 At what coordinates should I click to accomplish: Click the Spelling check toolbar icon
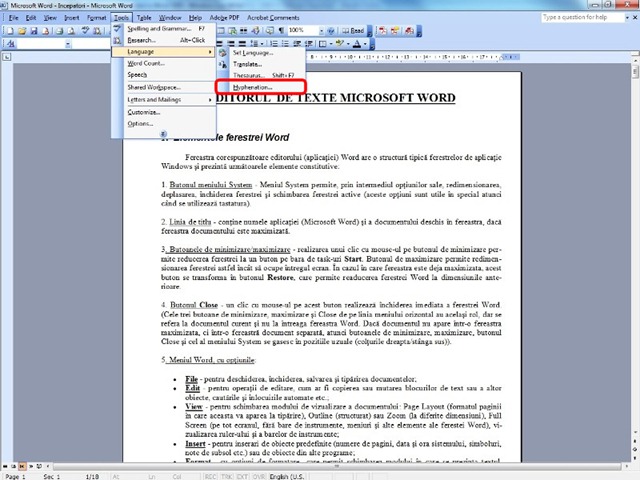tap(85, 31)
